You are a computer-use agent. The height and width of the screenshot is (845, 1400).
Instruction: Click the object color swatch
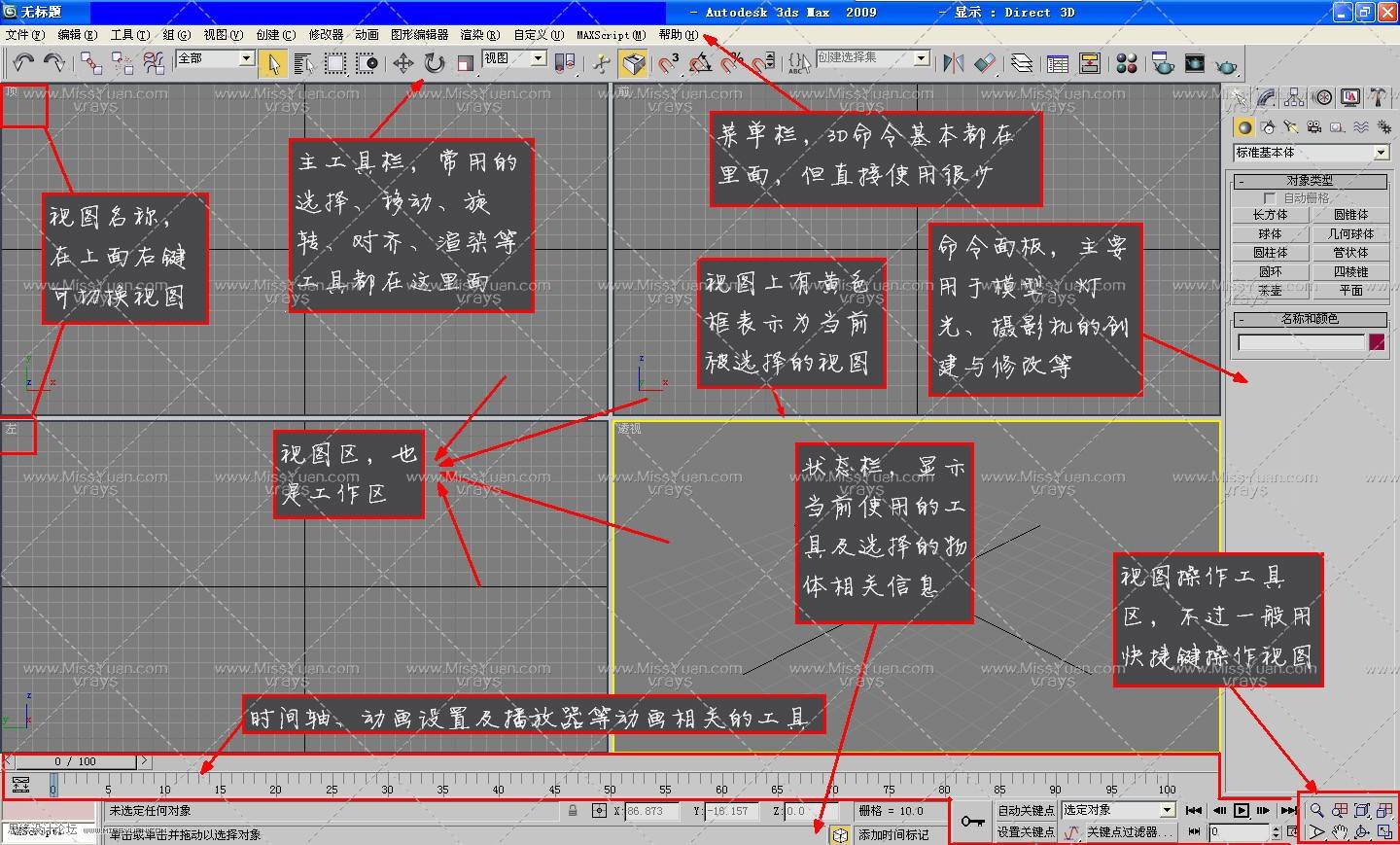[x=1377, y=342]
